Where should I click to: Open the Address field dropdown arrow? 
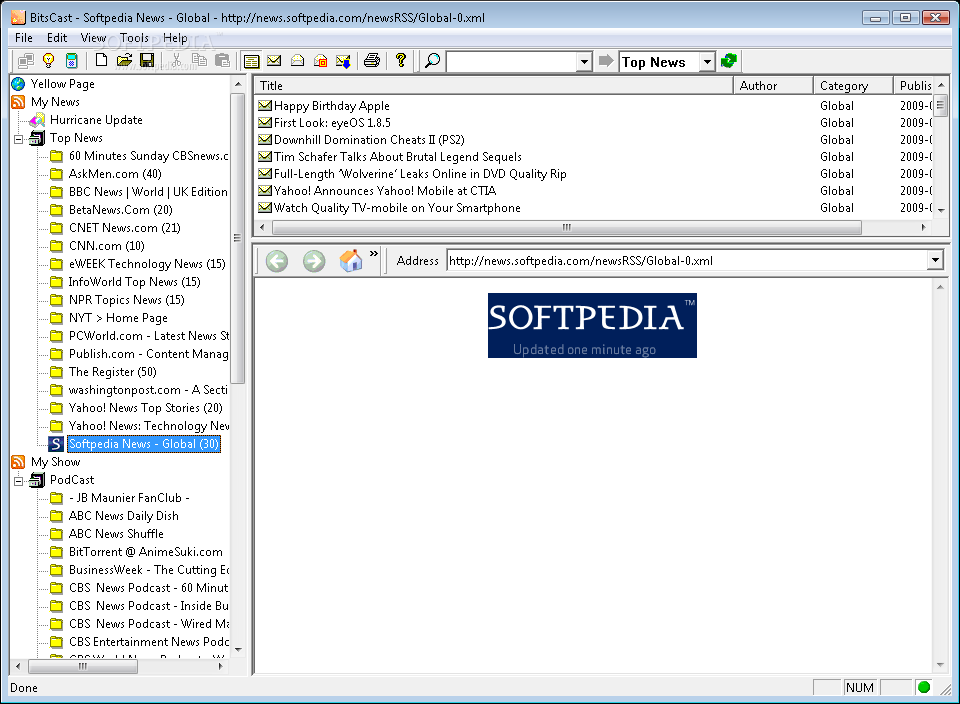[936, 260]
